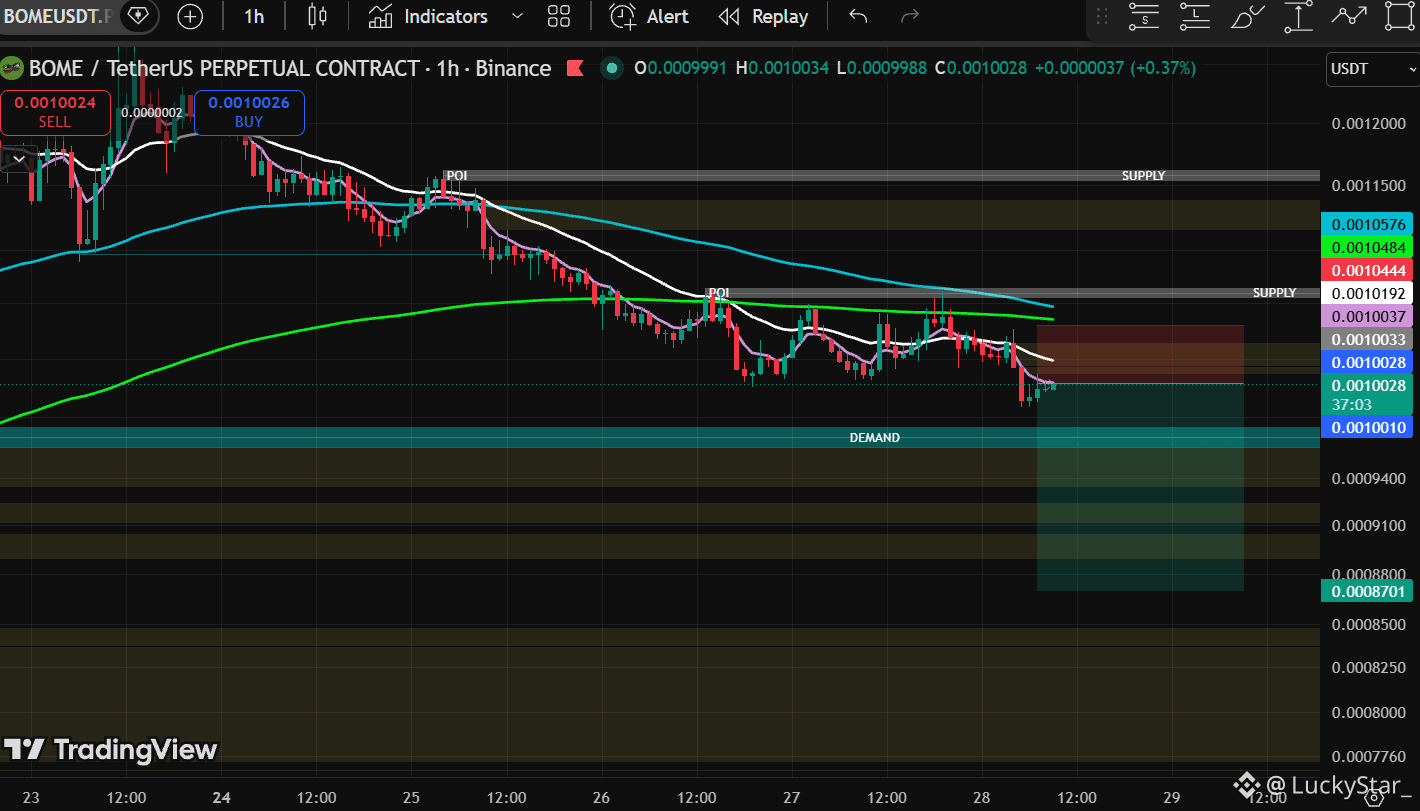The height and width of the screenshot is (811, 1420).
Task: Click the date 24 on the time axis
Action: click(x=222, y=797)
